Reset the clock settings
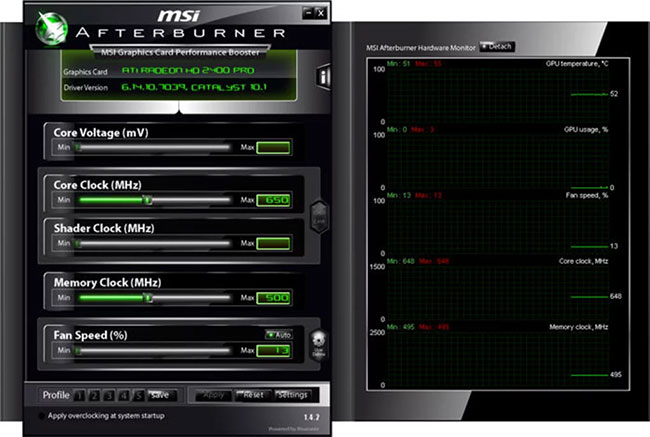 pyautogui.click(x=253, y=395)
